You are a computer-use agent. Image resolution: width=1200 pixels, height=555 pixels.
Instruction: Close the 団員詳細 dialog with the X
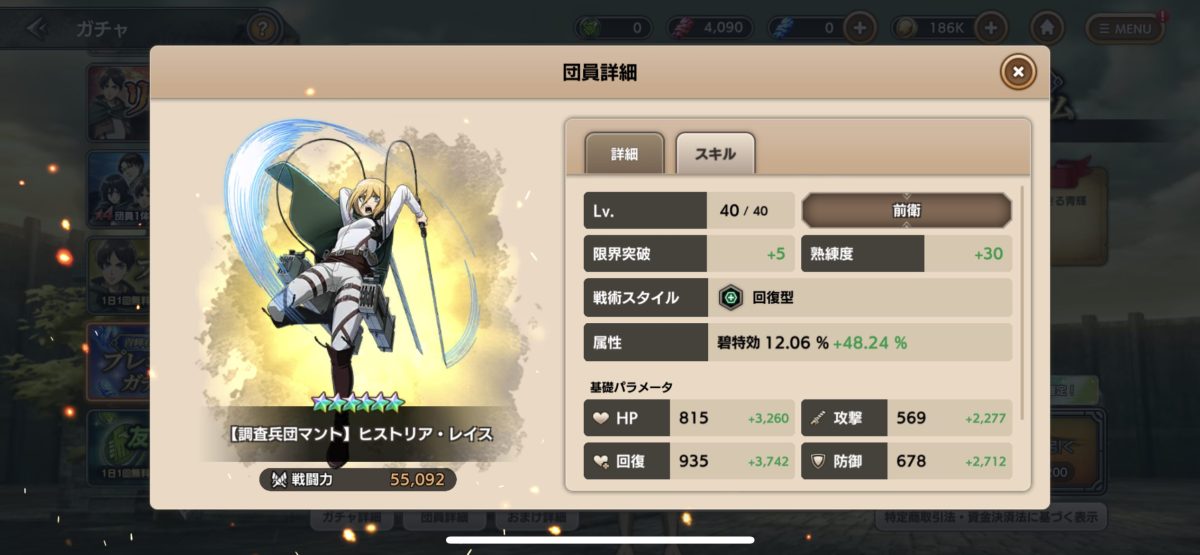tap(1018, 72)
